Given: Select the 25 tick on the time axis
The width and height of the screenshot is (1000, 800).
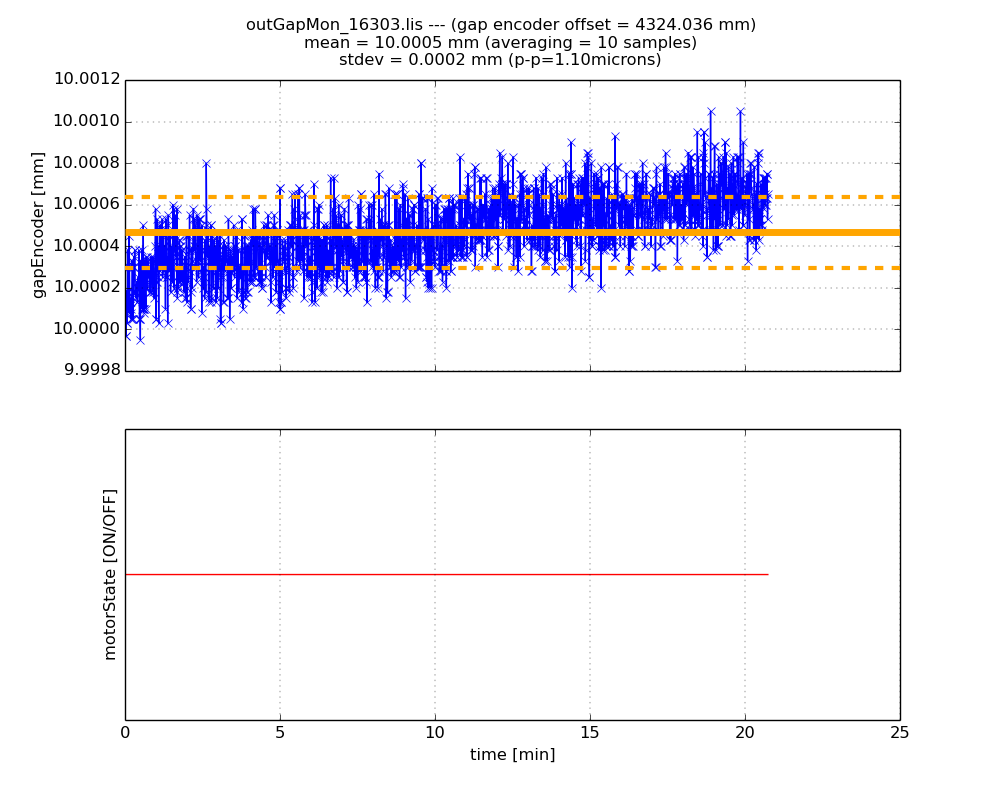Looking at the screenshot, I should click(x=899, y=733).
